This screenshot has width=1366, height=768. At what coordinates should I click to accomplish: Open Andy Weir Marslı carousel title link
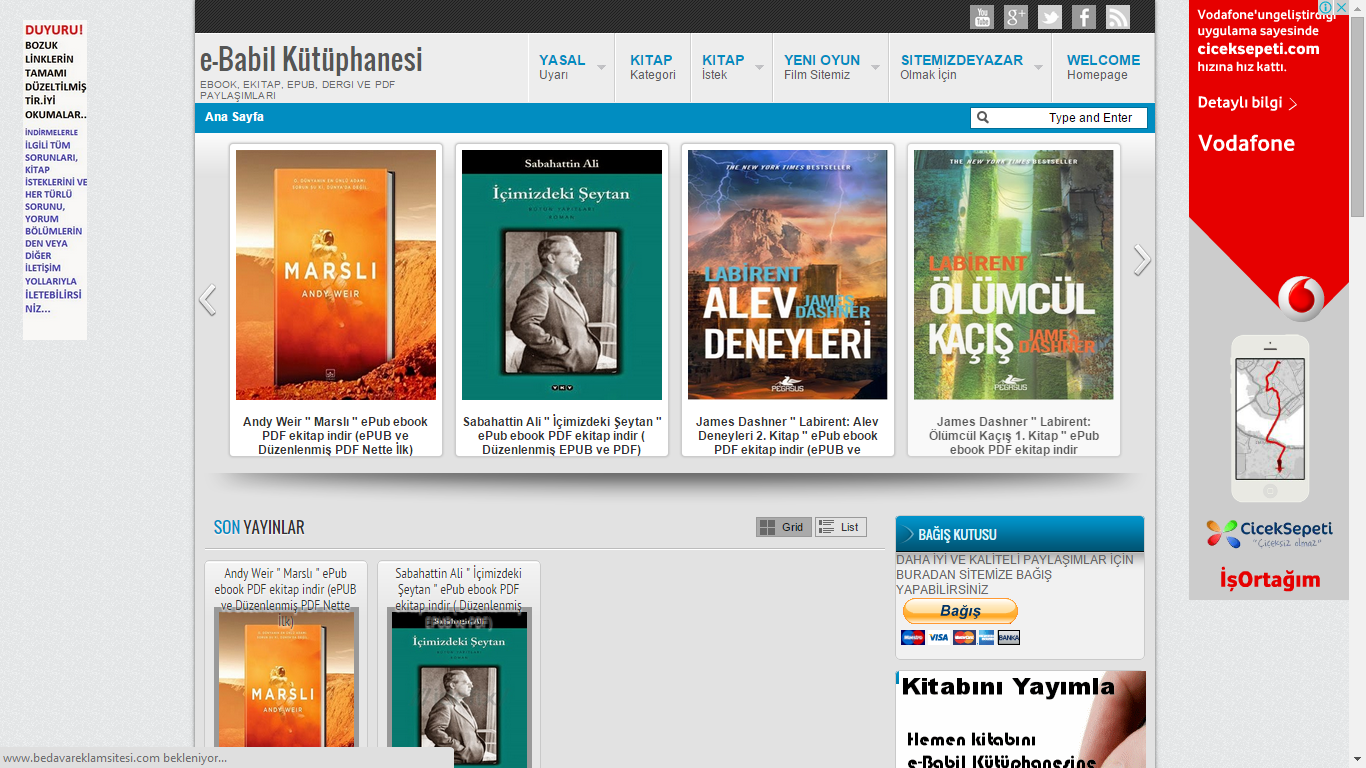pyautogui.click(x=335, y=436)
